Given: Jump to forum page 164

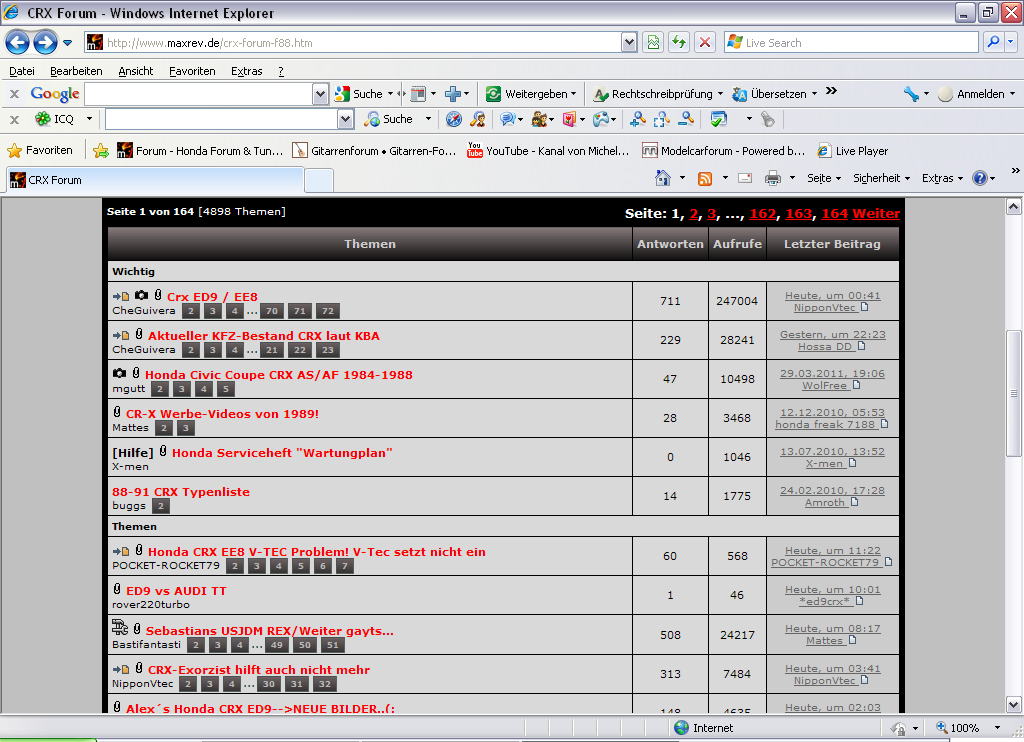Looking at the screenshot, I should pyautogui.click(x=835, y=214).
